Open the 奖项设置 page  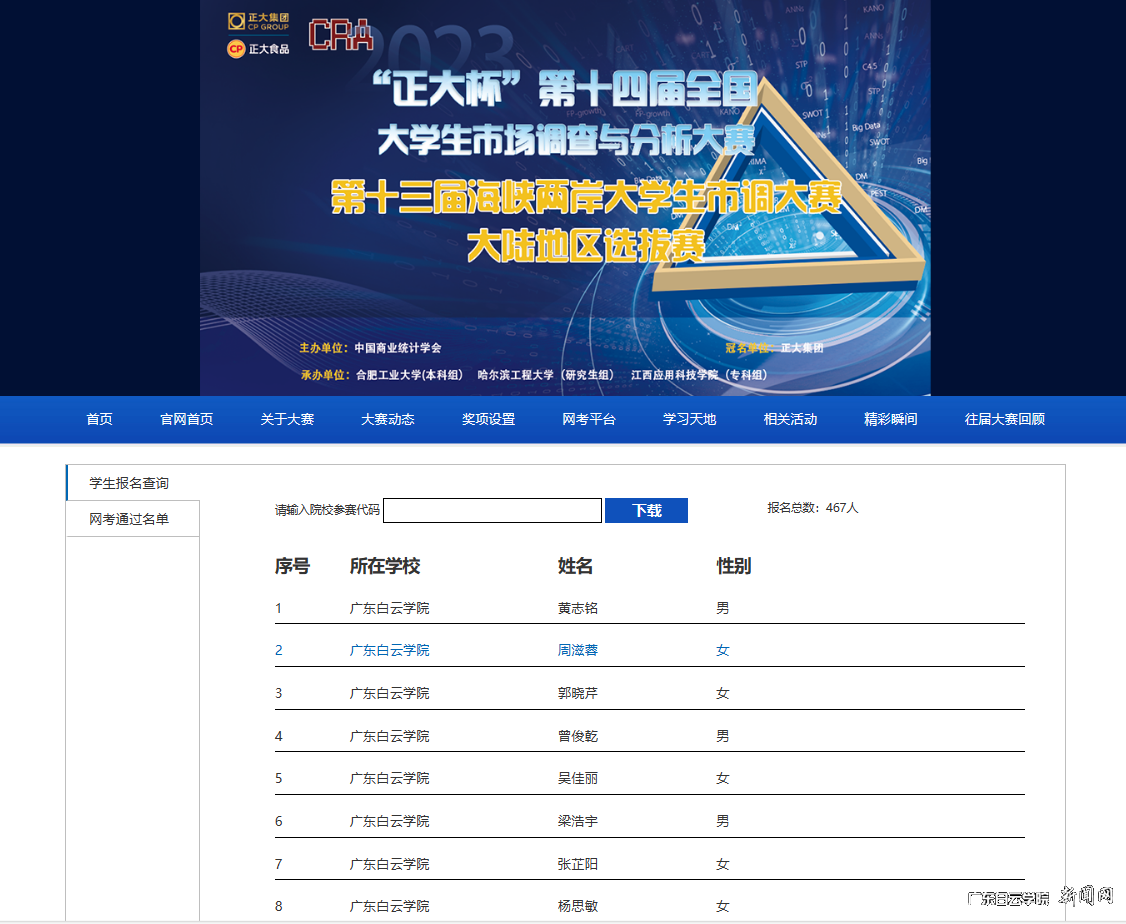point(488,419)
